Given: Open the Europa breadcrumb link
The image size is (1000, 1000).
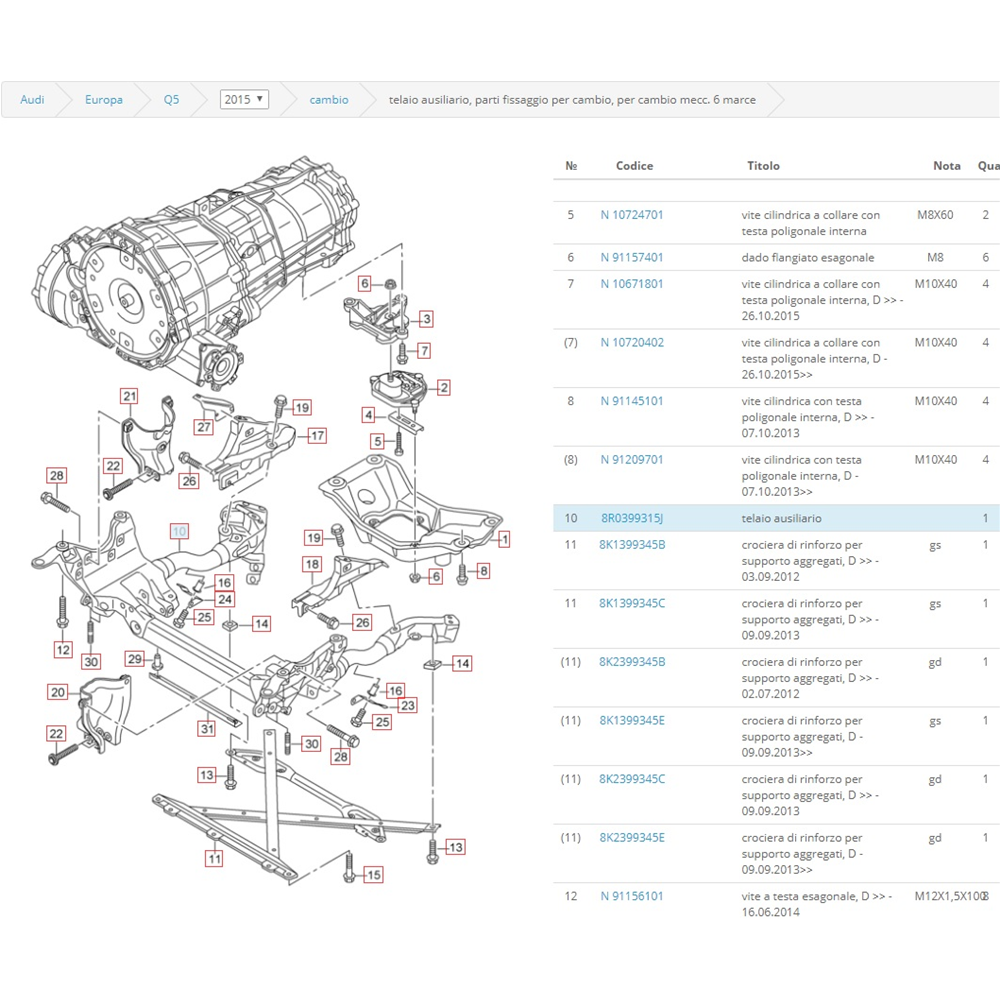Looking at the screenshot, I should pyautogui.click(x=104, y=100).
